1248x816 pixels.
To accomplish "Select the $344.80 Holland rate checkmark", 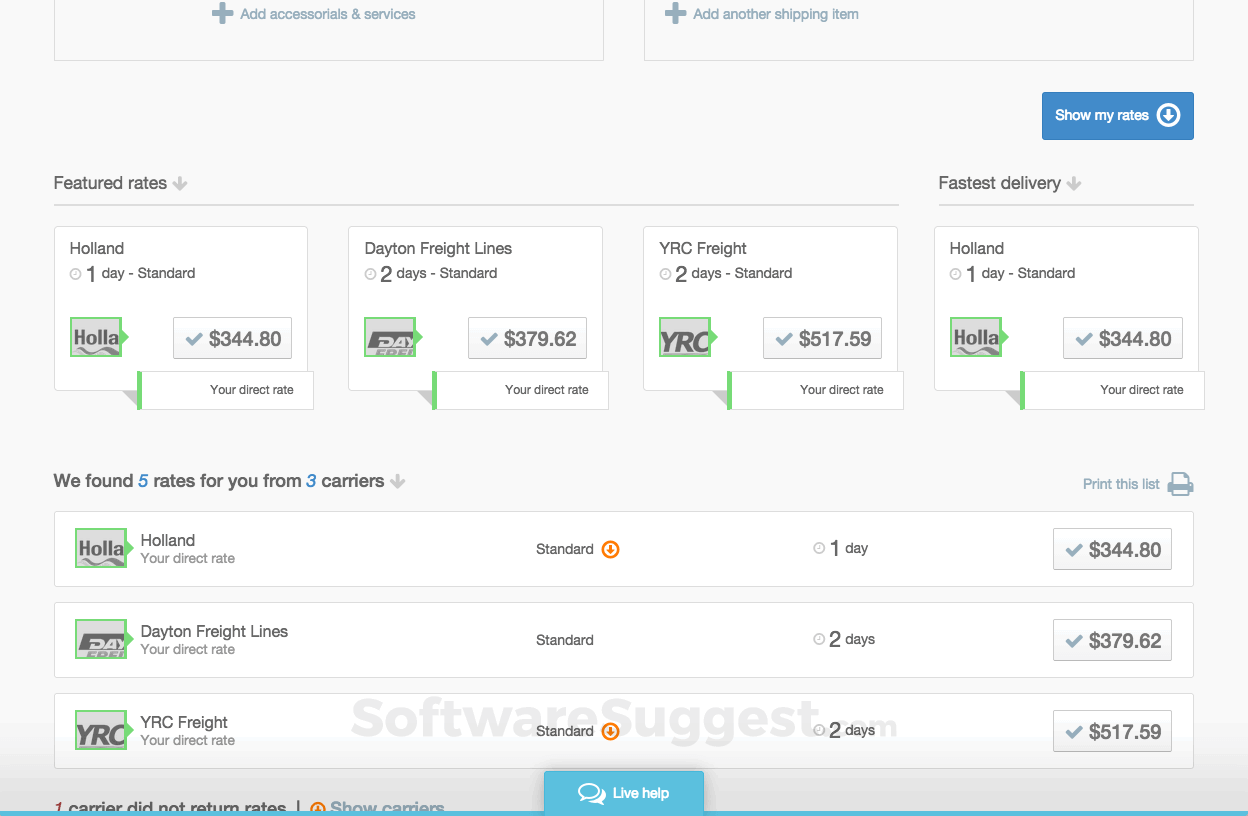I will coord(1112,548).
